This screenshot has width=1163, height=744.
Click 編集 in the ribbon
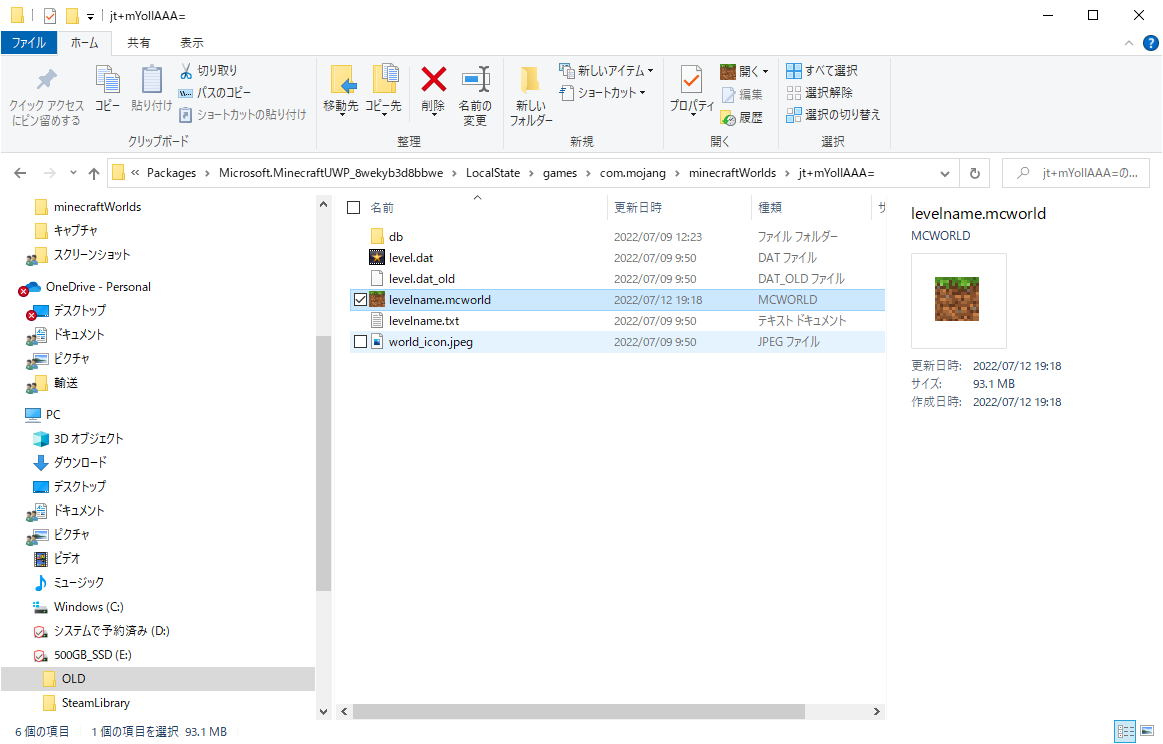742,94
